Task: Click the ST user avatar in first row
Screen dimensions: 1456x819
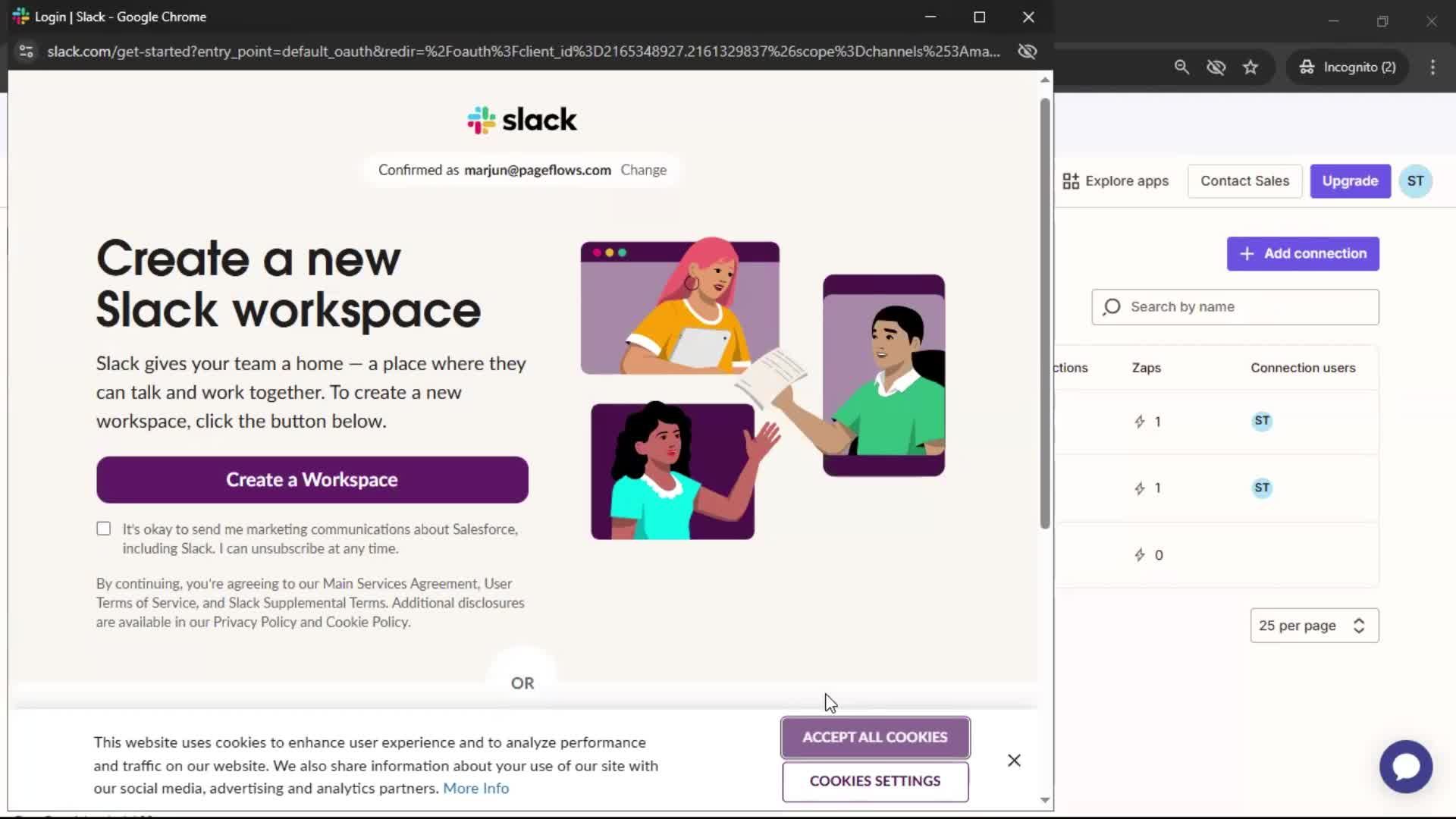Action: click(x=1262, y=421)
